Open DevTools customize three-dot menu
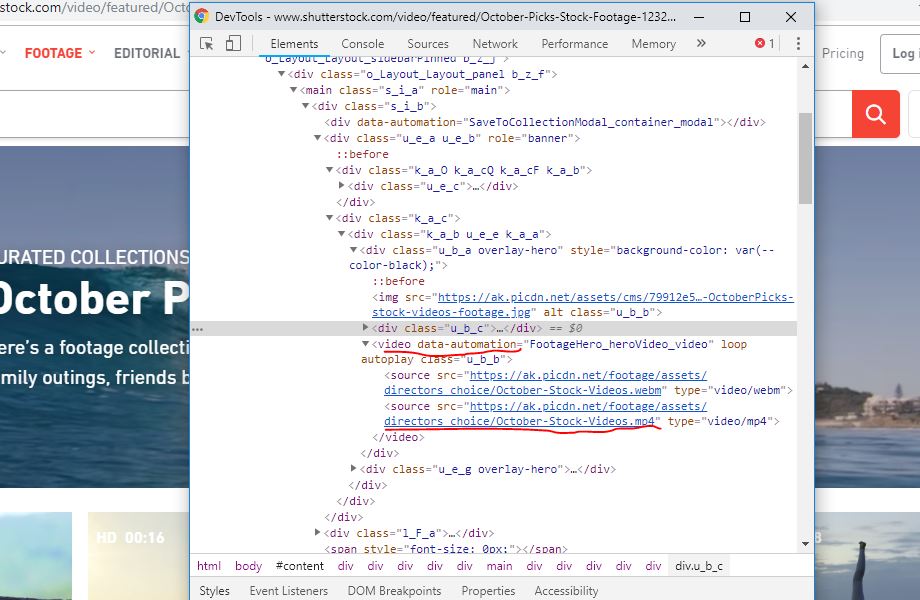The image size is (920, 600). pyautogui.click(x=798, y=43)
